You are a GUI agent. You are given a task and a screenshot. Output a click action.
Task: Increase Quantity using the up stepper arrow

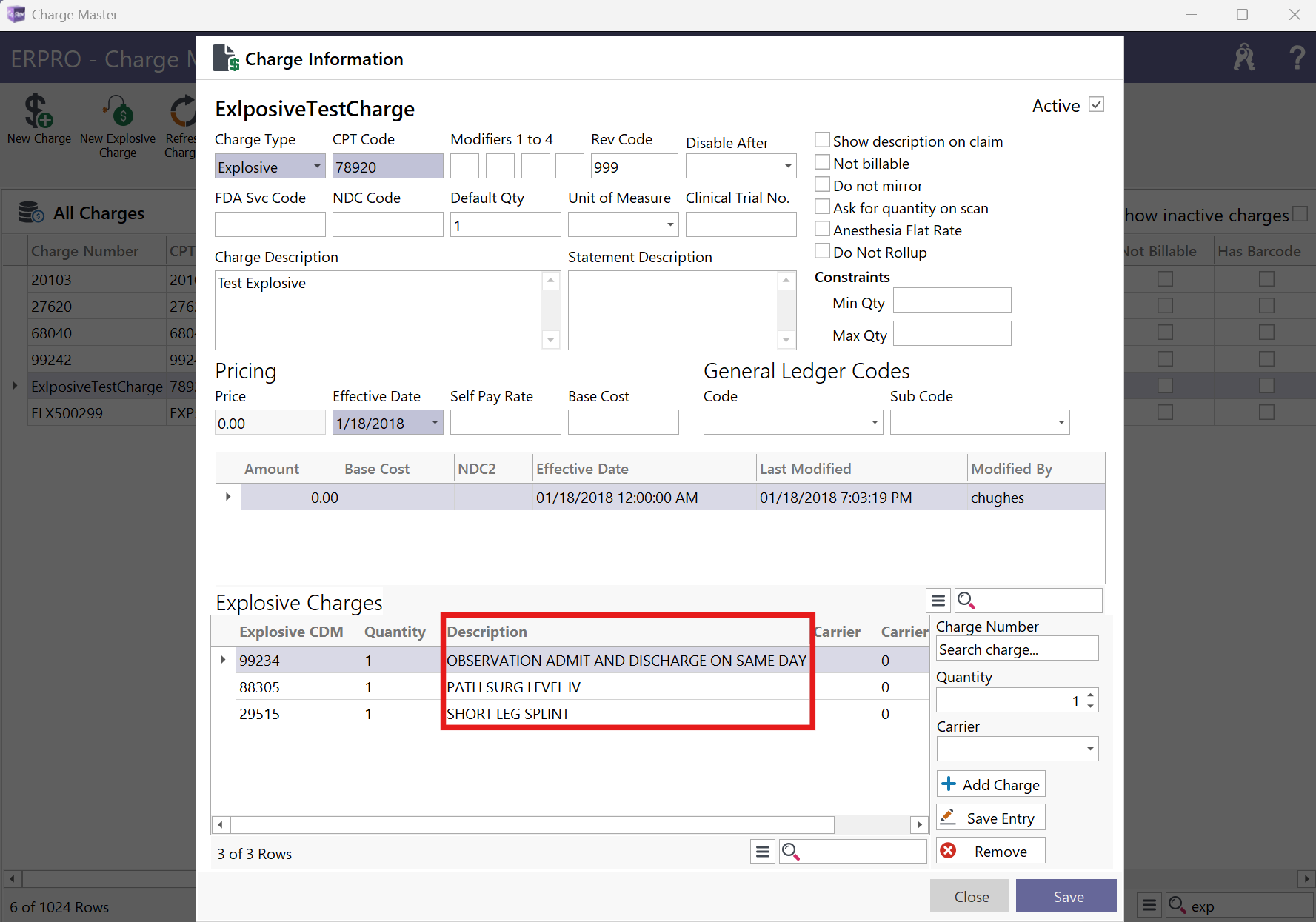pyautogui.click(x=1090, y=695)
